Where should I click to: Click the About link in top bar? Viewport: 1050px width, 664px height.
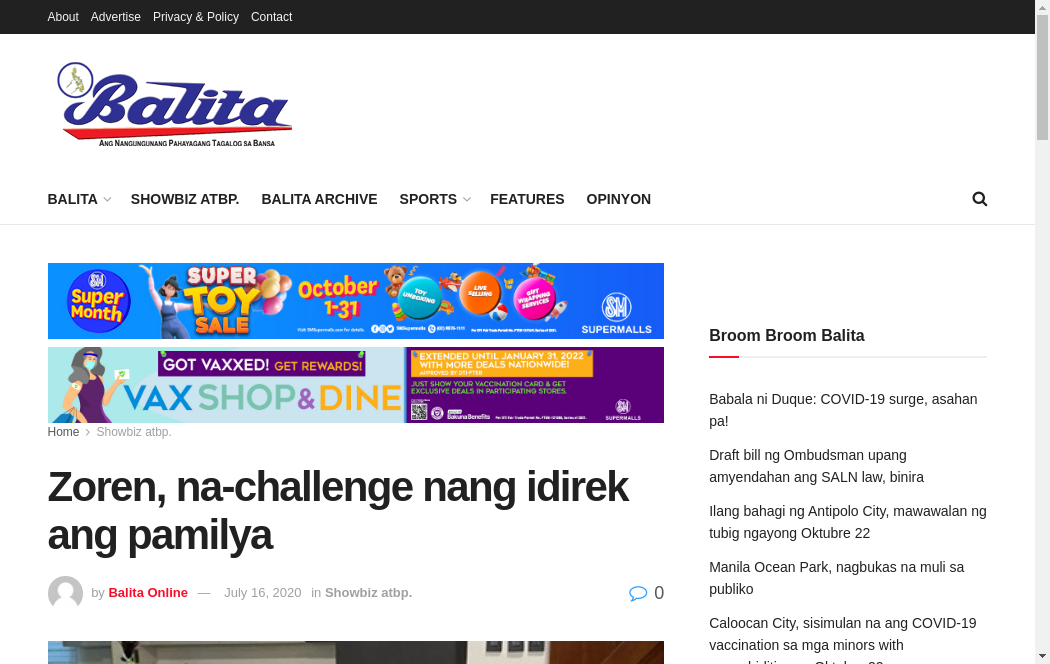(63, 17)
